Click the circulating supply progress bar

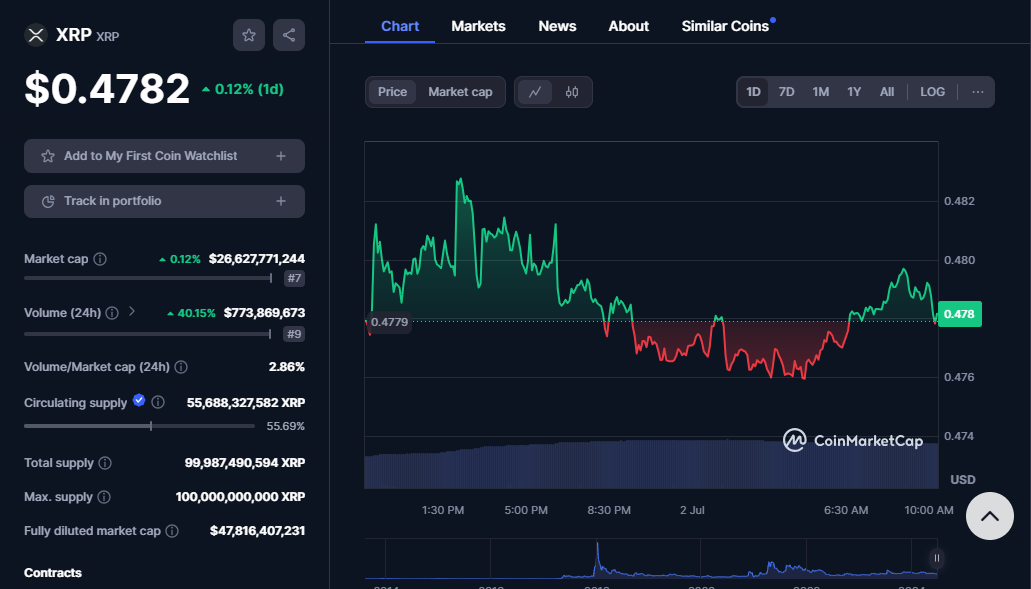coord(139,426)
